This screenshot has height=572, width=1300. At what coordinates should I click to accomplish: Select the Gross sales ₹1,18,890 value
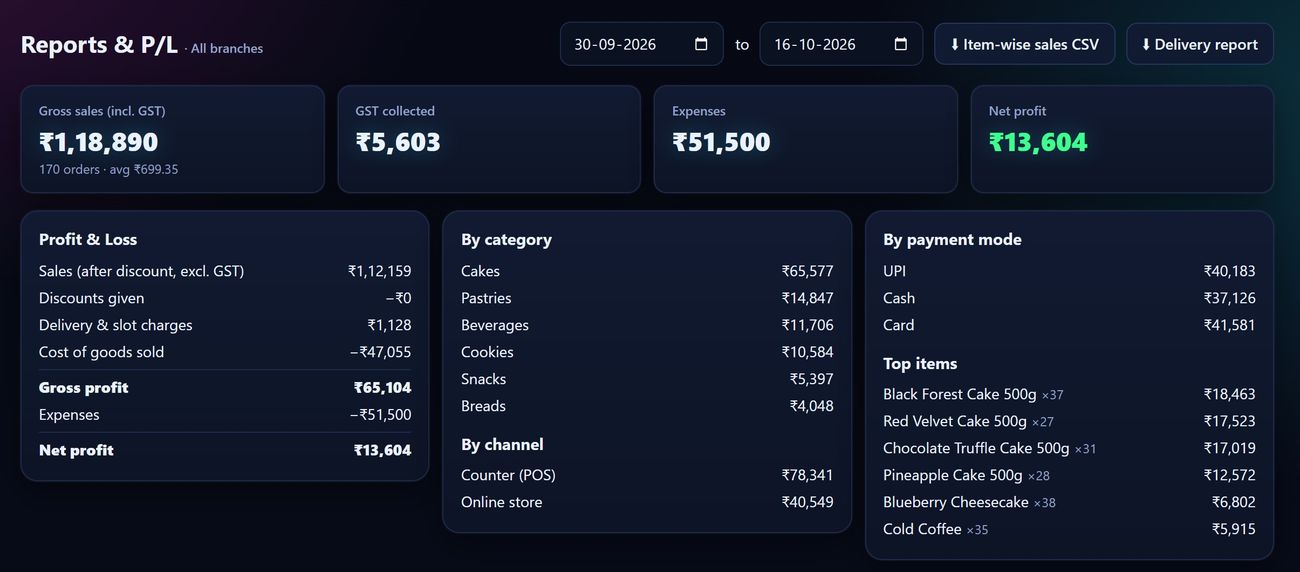99,142
